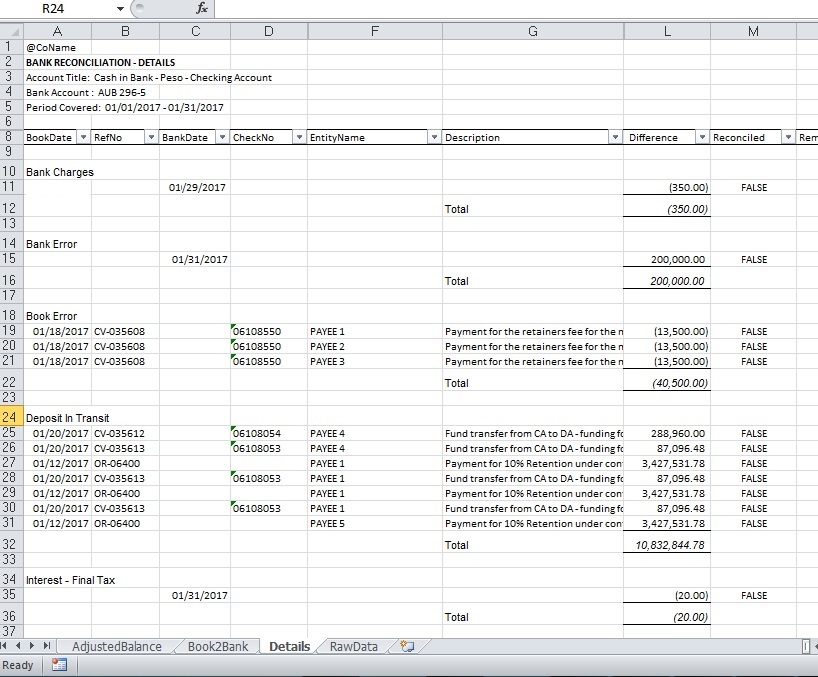
Task: Click the Bank Error section label
Action: pyautogui.click(x=52, y=244)
